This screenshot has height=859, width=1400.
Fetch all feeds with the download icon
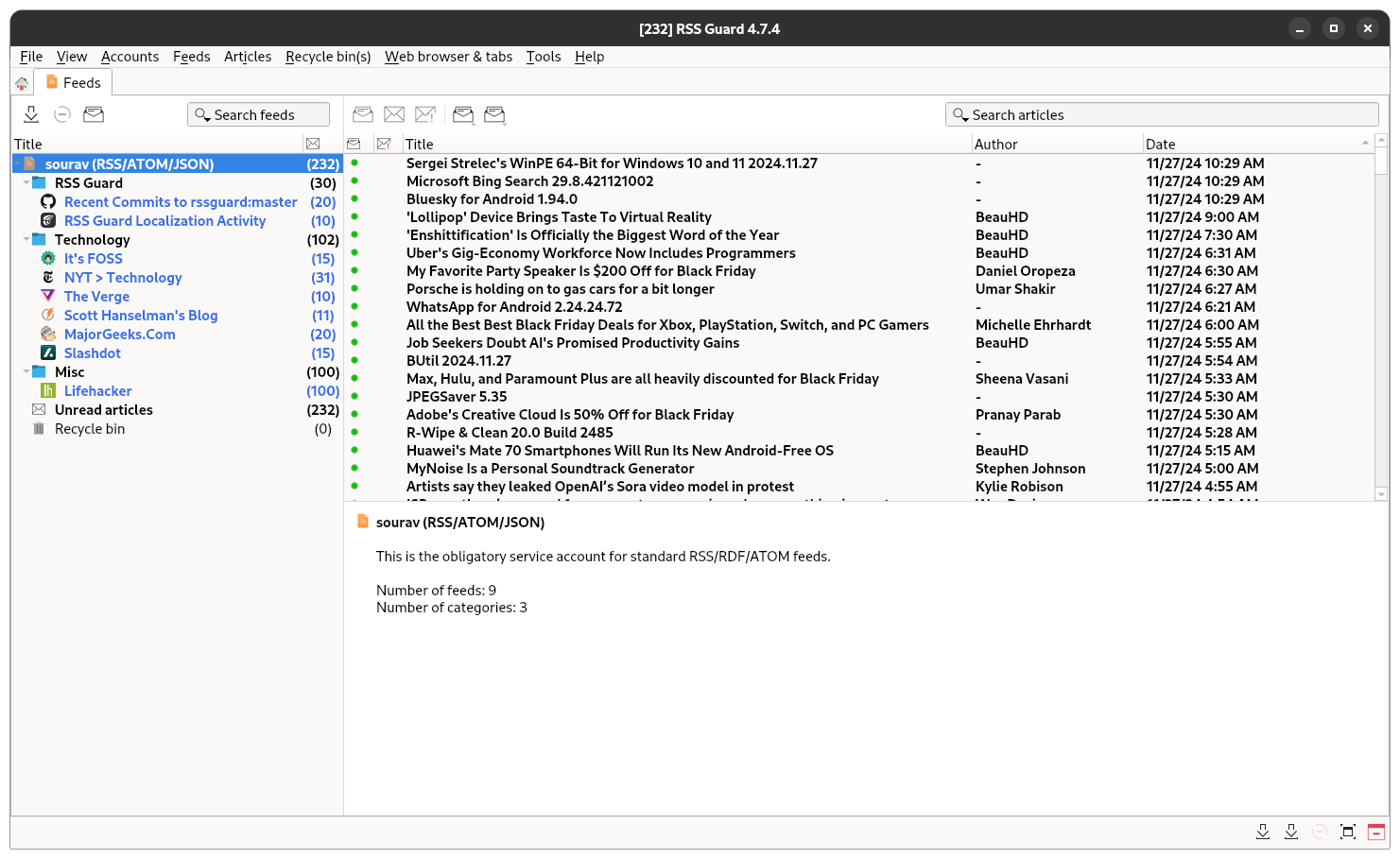(x=31, y=114)
